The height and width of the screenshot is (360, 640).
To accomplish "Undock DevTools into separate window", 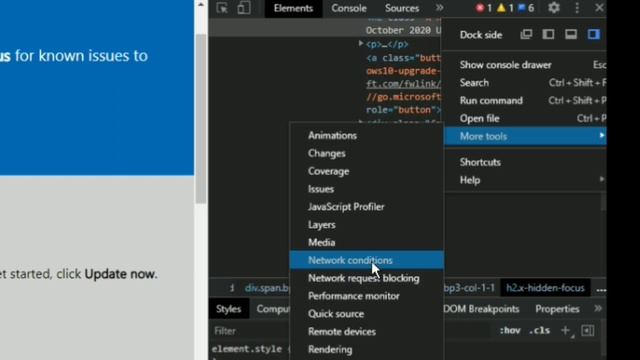I will (526, 34).
